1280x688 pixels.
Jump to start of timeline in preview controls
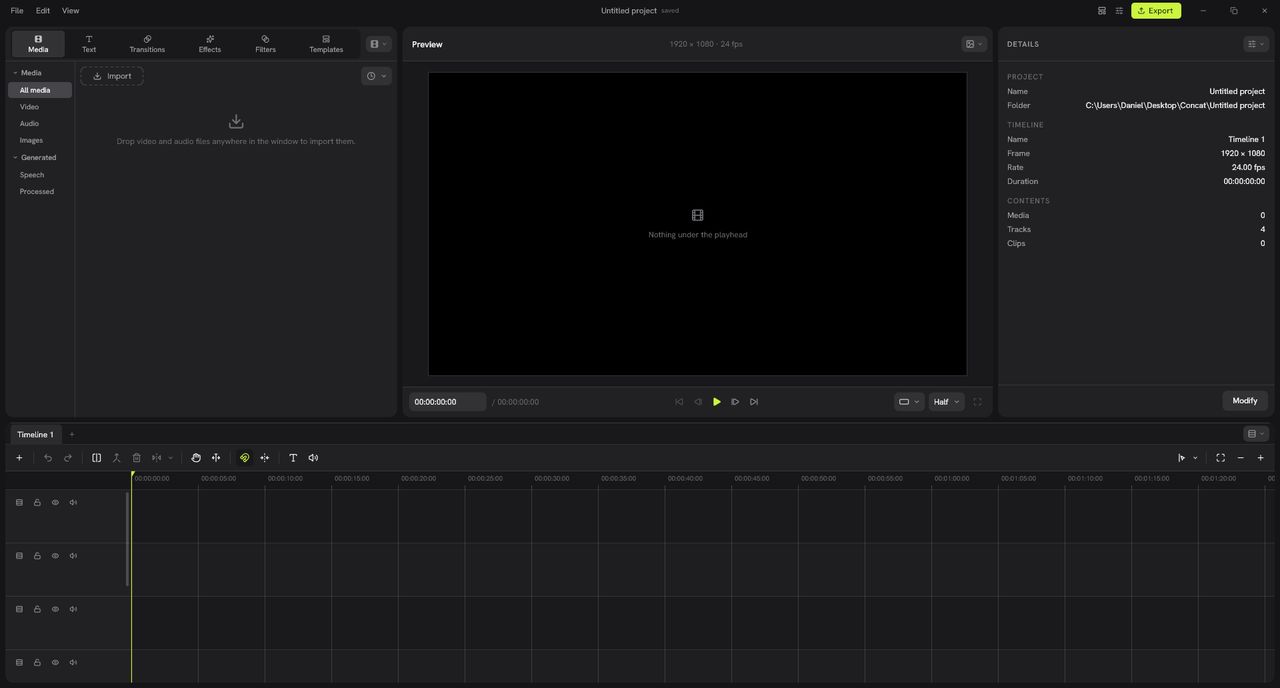(x=679, y=402)
